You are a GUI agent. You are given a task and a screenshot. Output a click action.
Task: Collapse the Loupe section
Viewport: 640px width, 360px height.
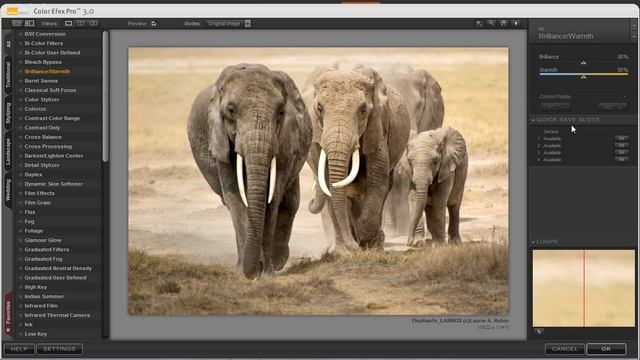(x=533, y=242)
